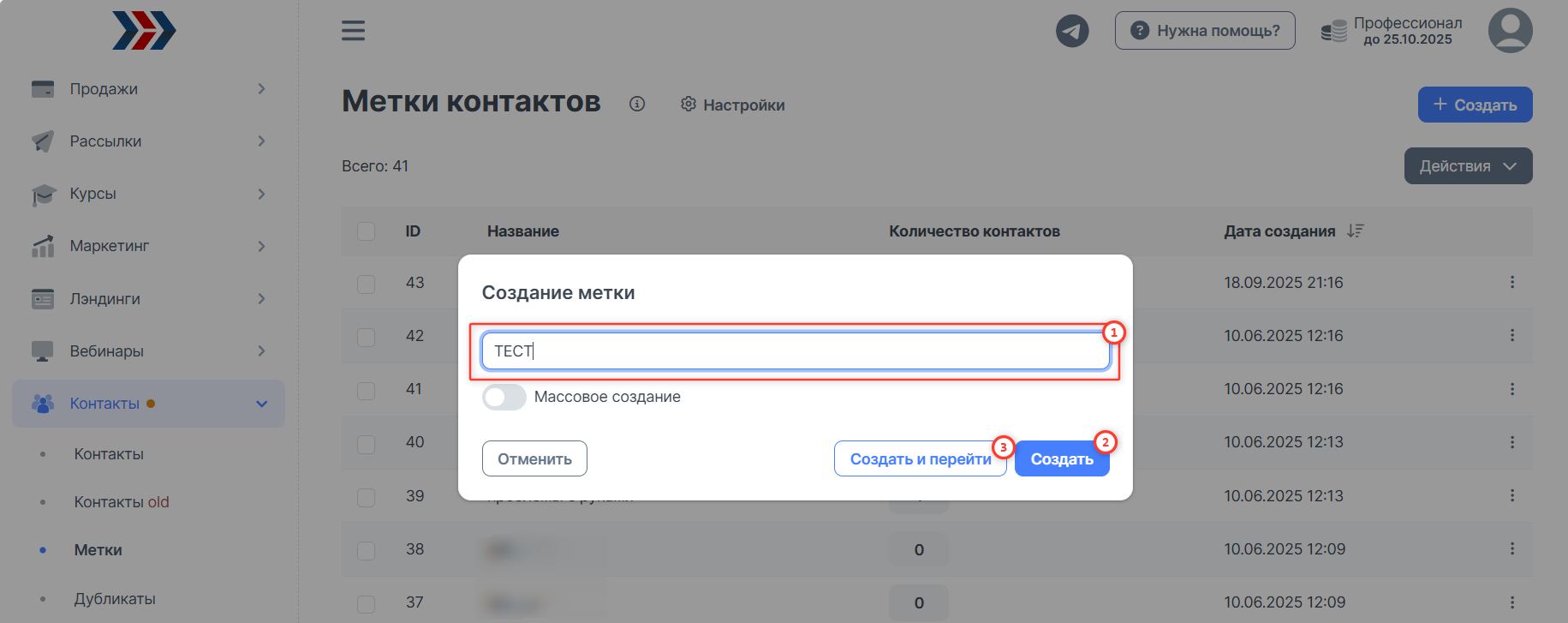1568x623 pixels.
Task: Open Настройки gear settings
Action: 732,105
